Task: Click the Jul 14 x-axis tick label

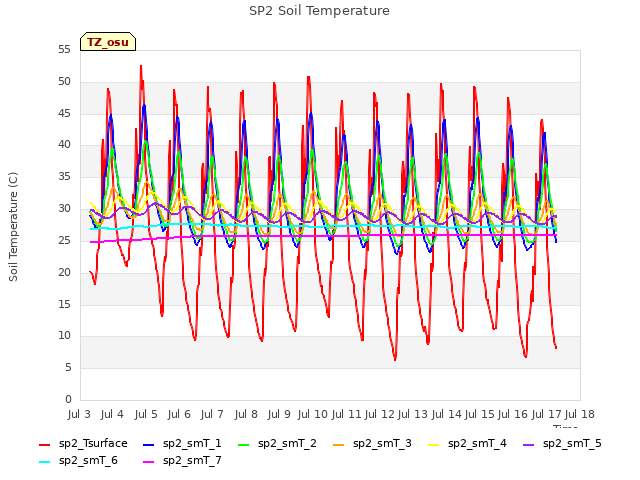Action: tap(446, 414)
